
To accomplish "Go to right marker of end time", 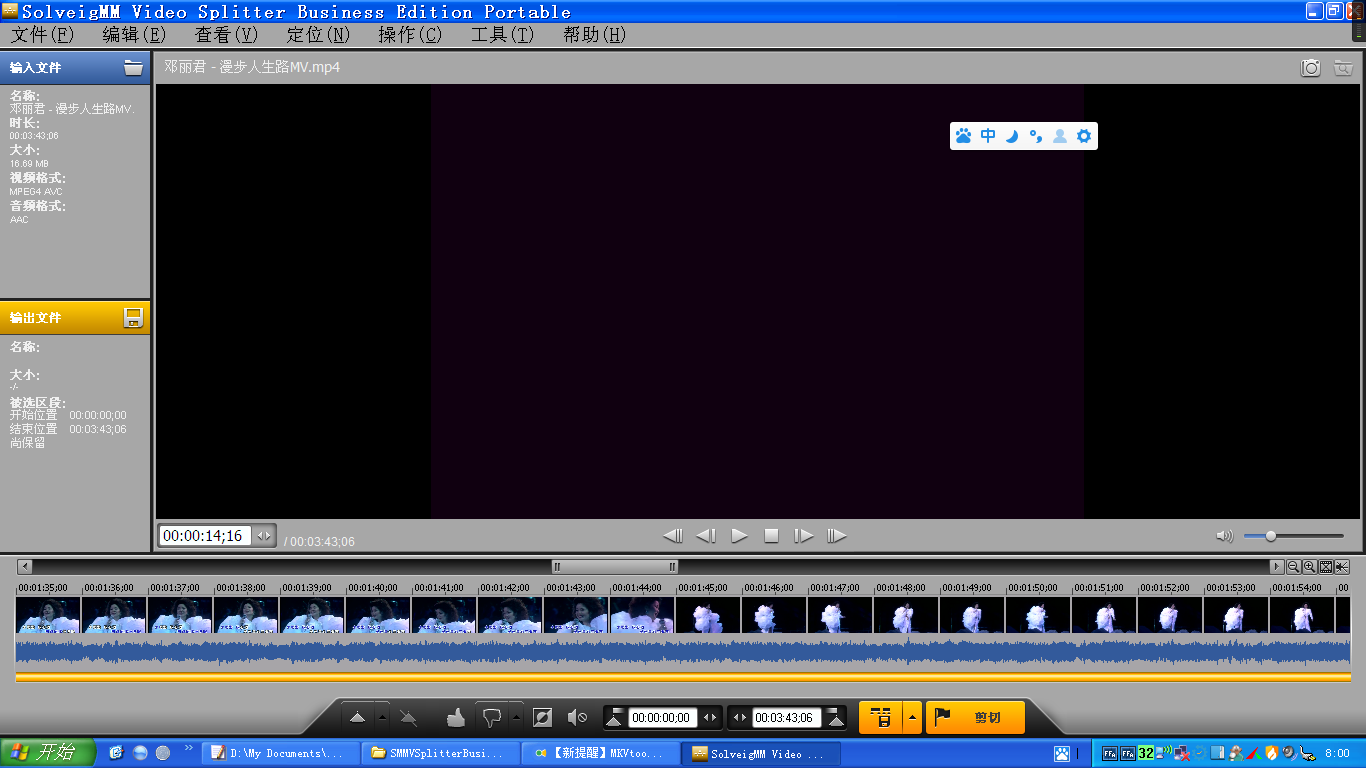I will coord(836,717).
